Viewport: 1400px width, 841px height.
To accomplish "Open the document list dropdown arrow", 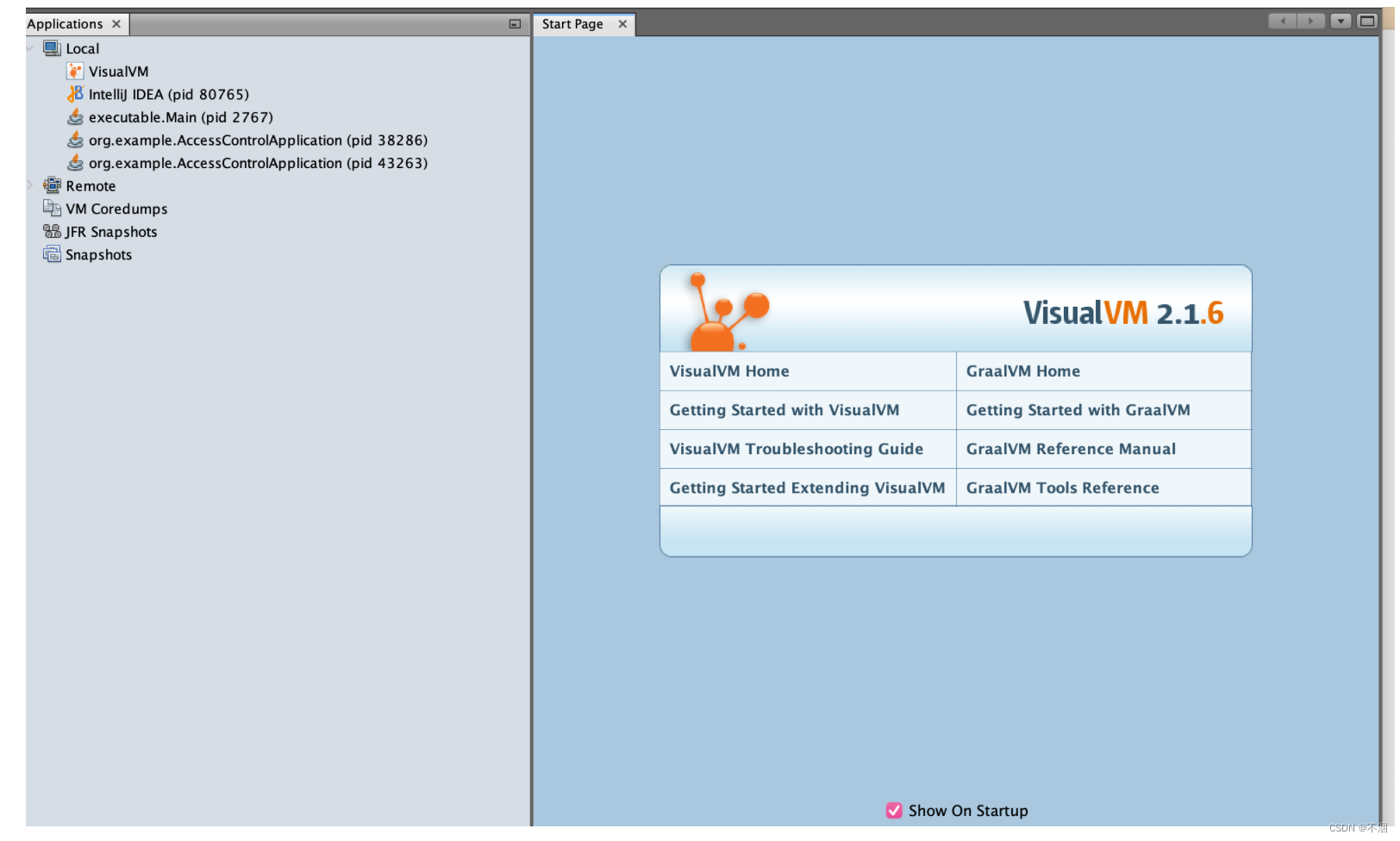I will [x=1341, y=22].
